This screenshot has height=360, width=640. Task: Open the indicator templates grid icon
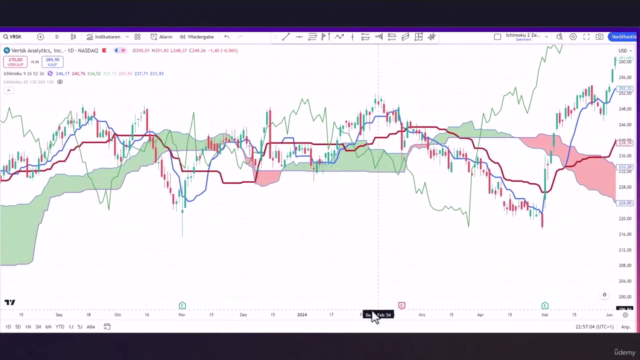[138, 37]
